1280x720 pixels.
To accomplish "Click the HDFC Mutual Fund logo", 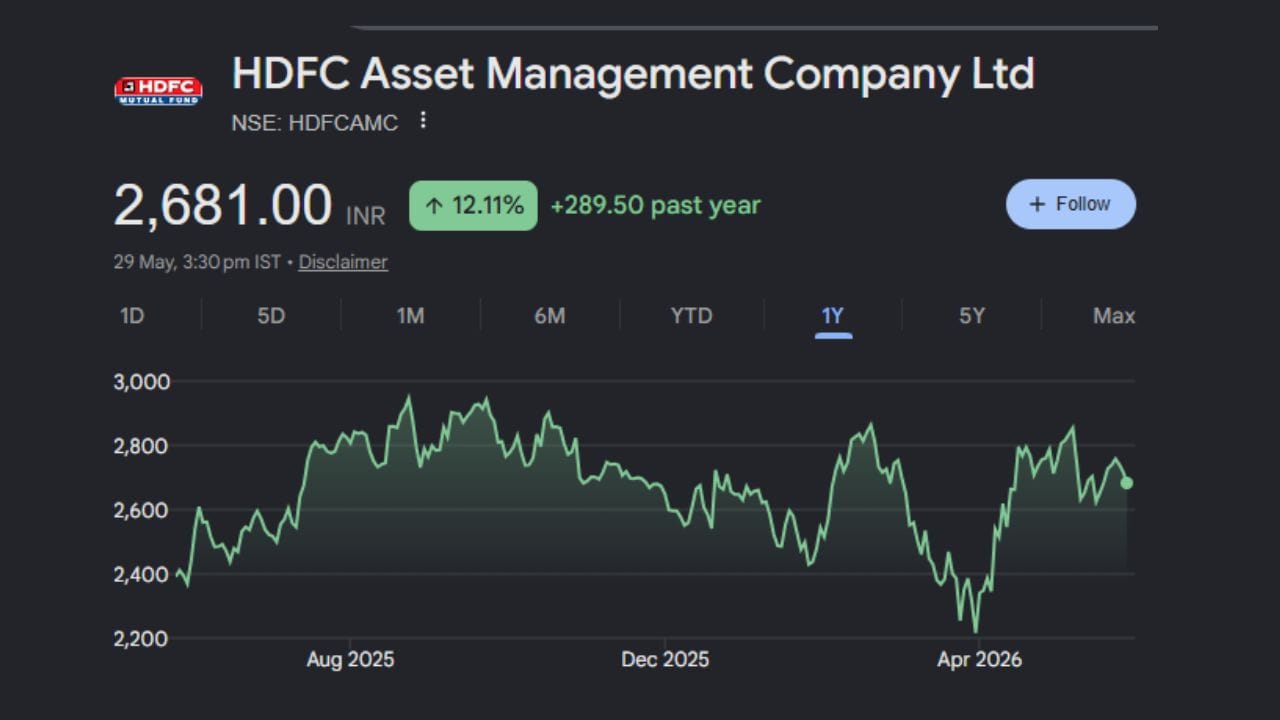I will coord(158,90).
